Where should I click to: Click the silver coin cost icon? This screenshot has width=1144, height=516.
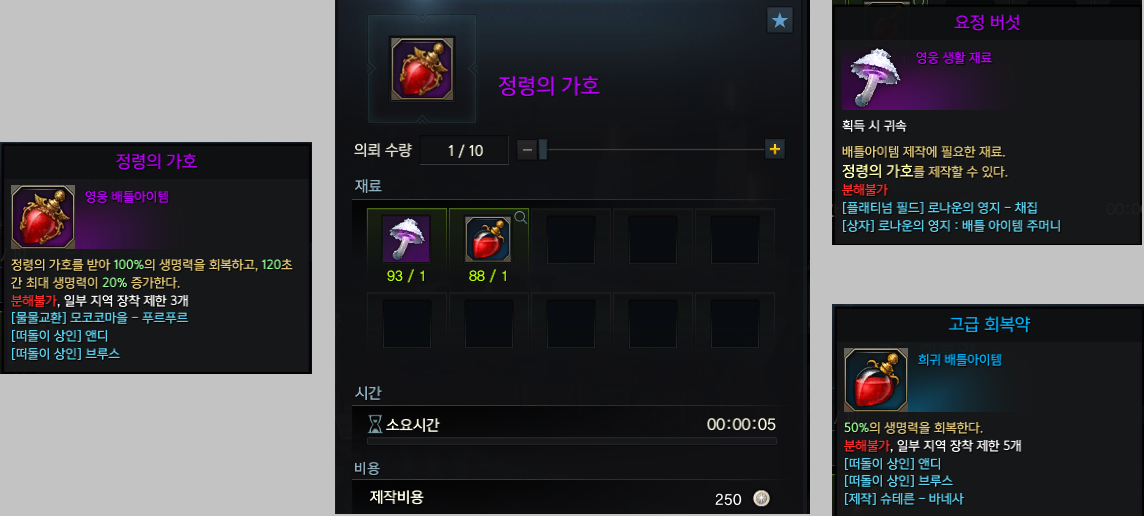(x=762, y=498)
